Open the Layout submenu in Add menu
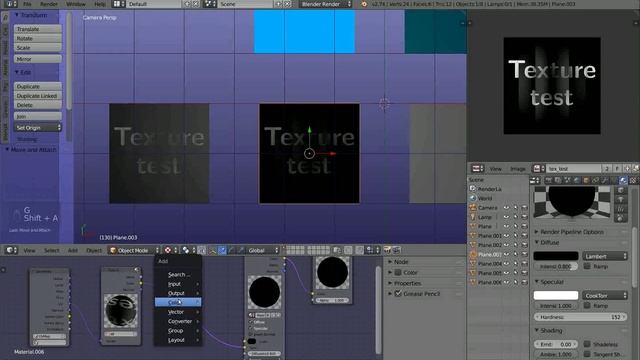This screenshot has width=640, height=360. click(x=178, y=340)
